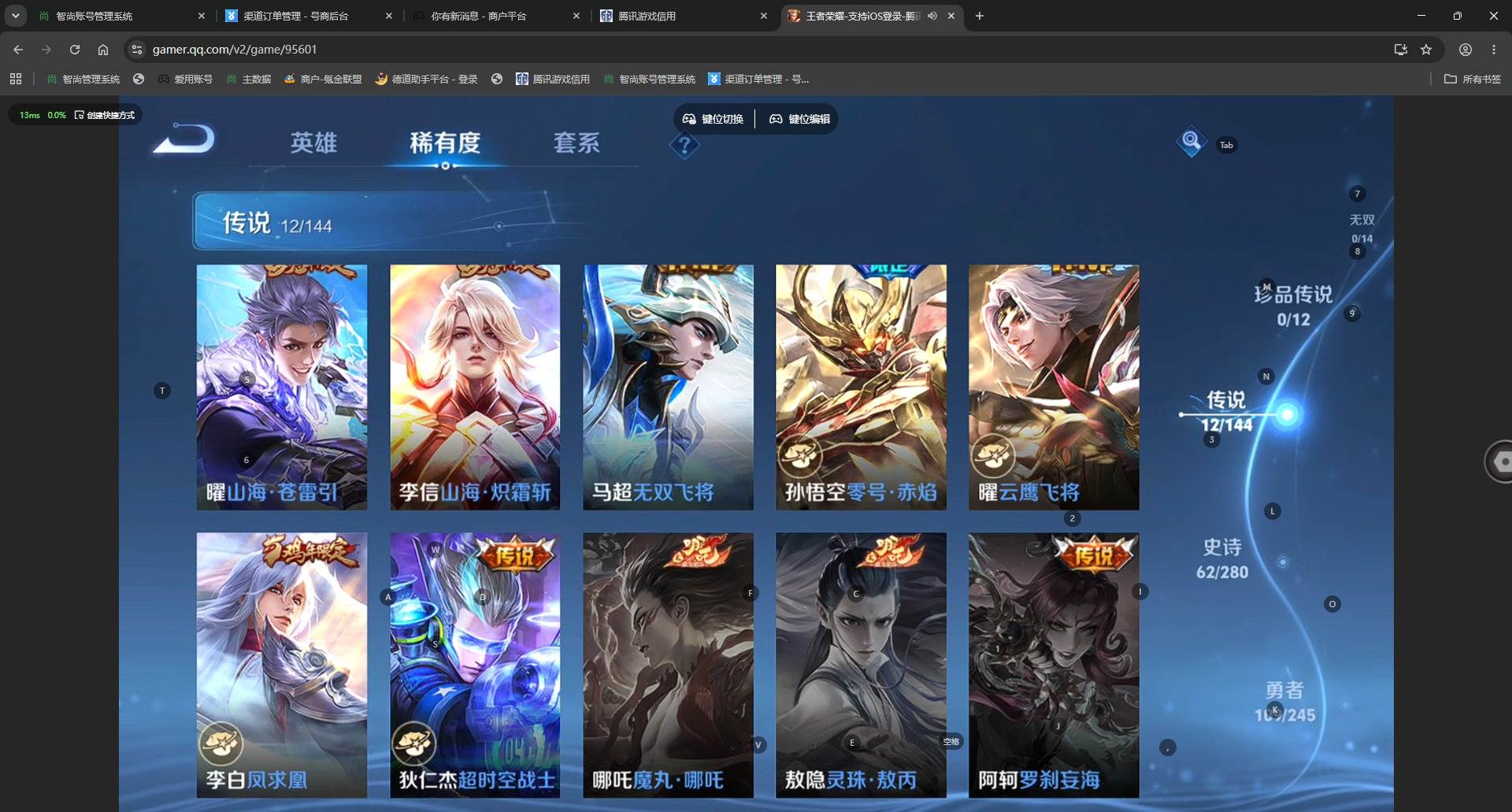This screenshot has height=812, width=1512.
Task: Click the browser back button
Action: pos(18,50)
